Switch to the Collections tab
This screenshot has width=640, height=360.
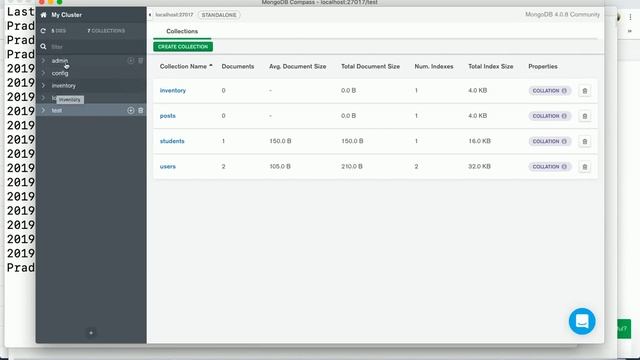point(182,31)
